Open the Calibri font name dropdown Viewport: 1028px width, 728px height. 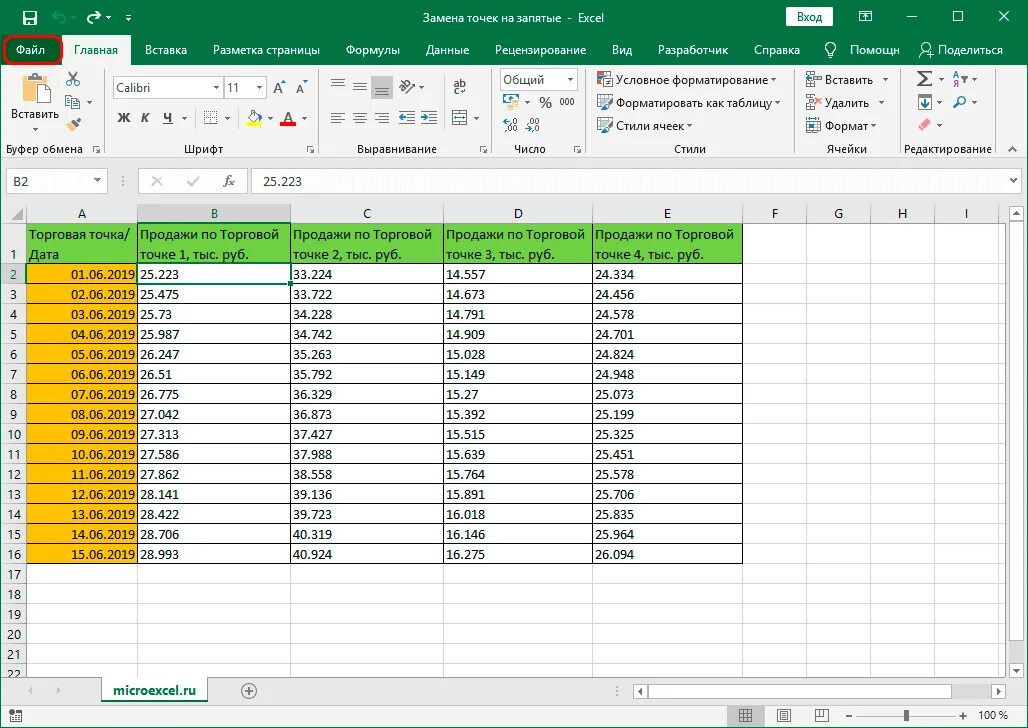(x=216, y=88)
